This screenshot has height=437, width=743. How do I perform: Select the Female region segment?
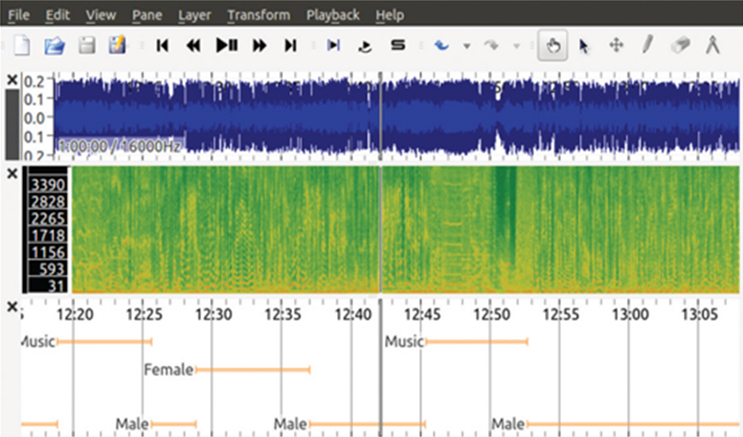pos(253,370)
